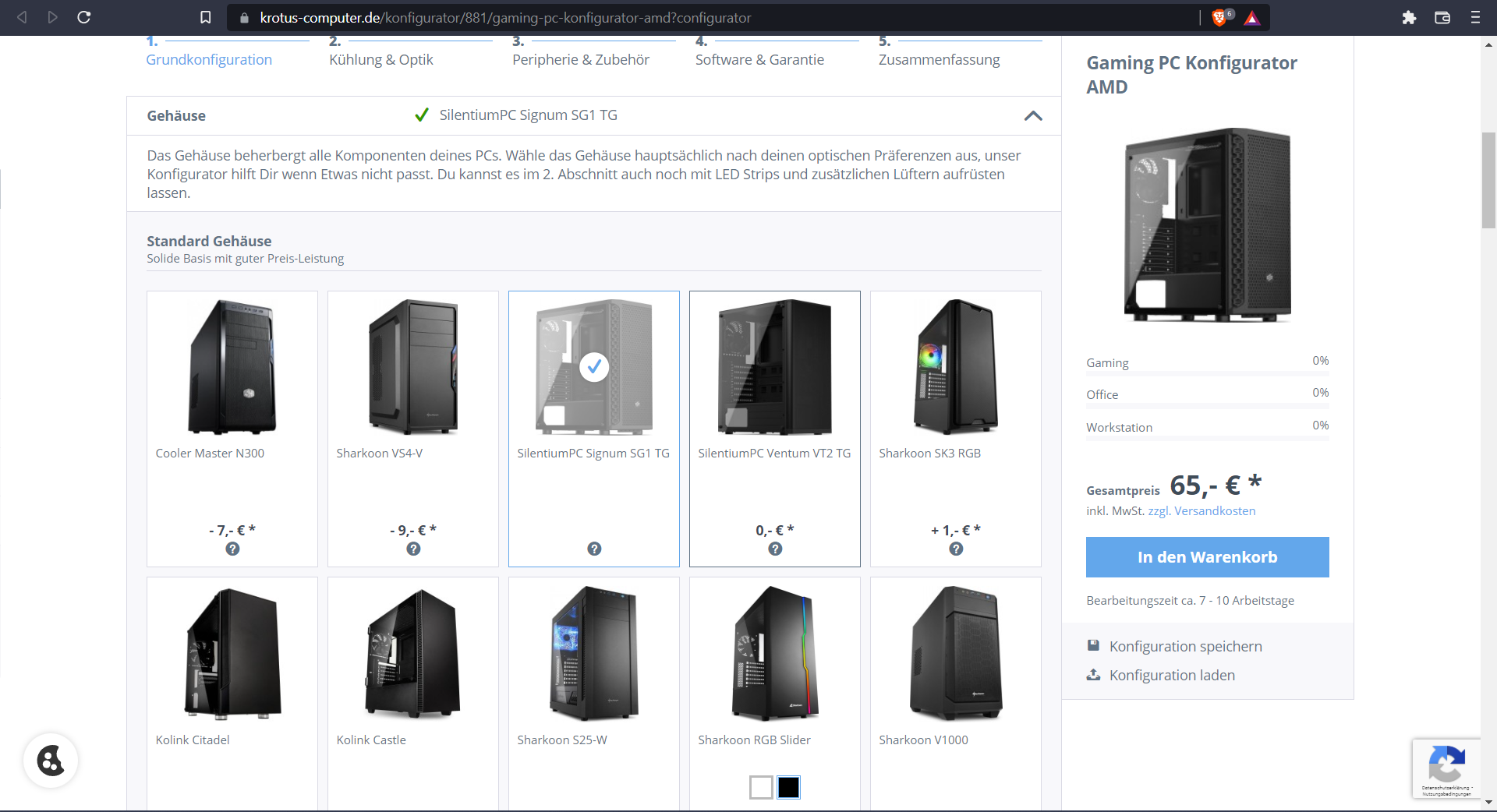Open the Brave Shields lion icon
Image resolution: width=1497 pixels, height=812 pixels.
pyautogui.click(x=1219, y=17)
